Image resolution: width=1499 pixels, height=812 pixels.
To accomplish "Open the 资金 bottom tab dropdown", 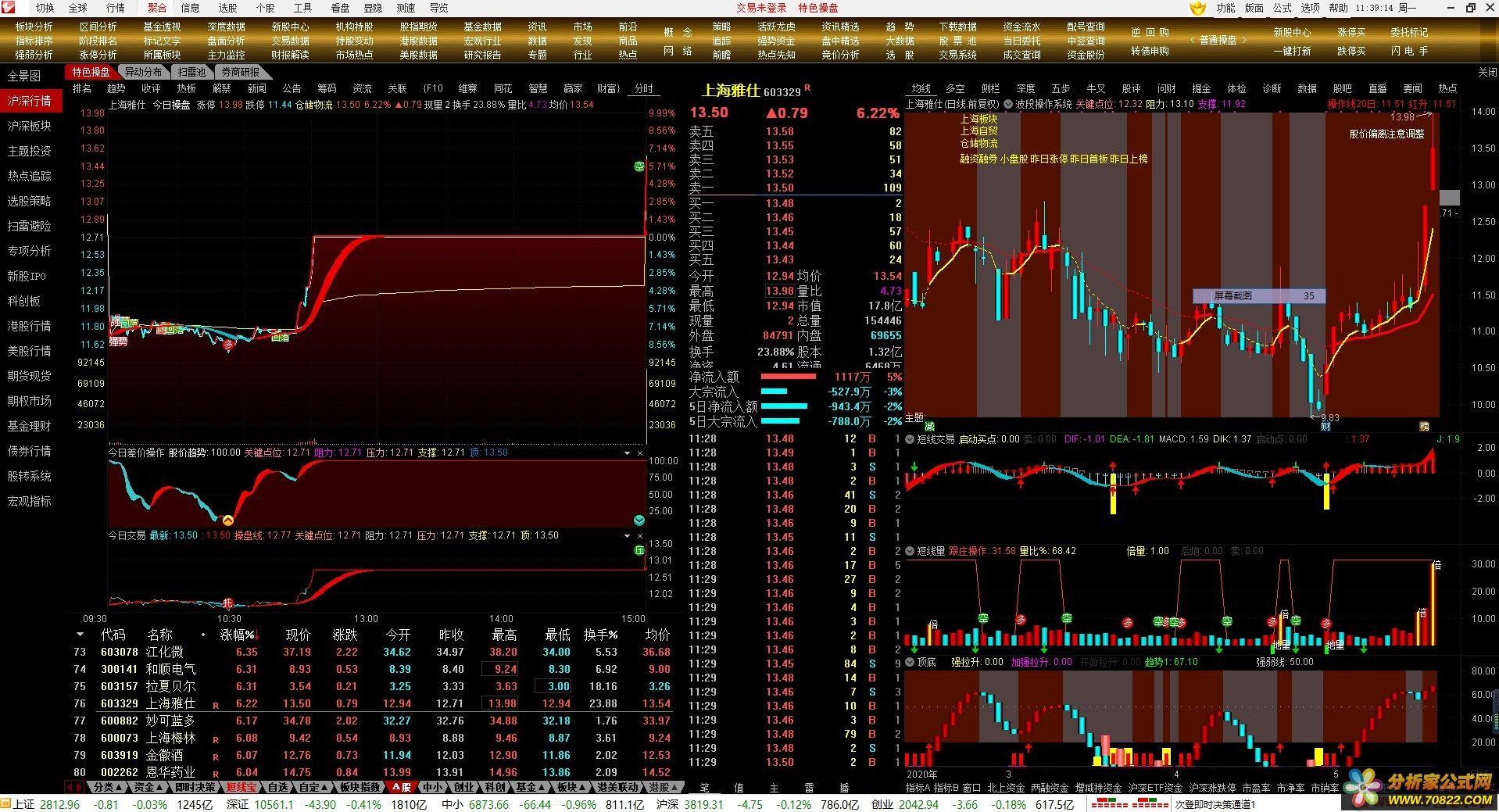I will (148, 787).
